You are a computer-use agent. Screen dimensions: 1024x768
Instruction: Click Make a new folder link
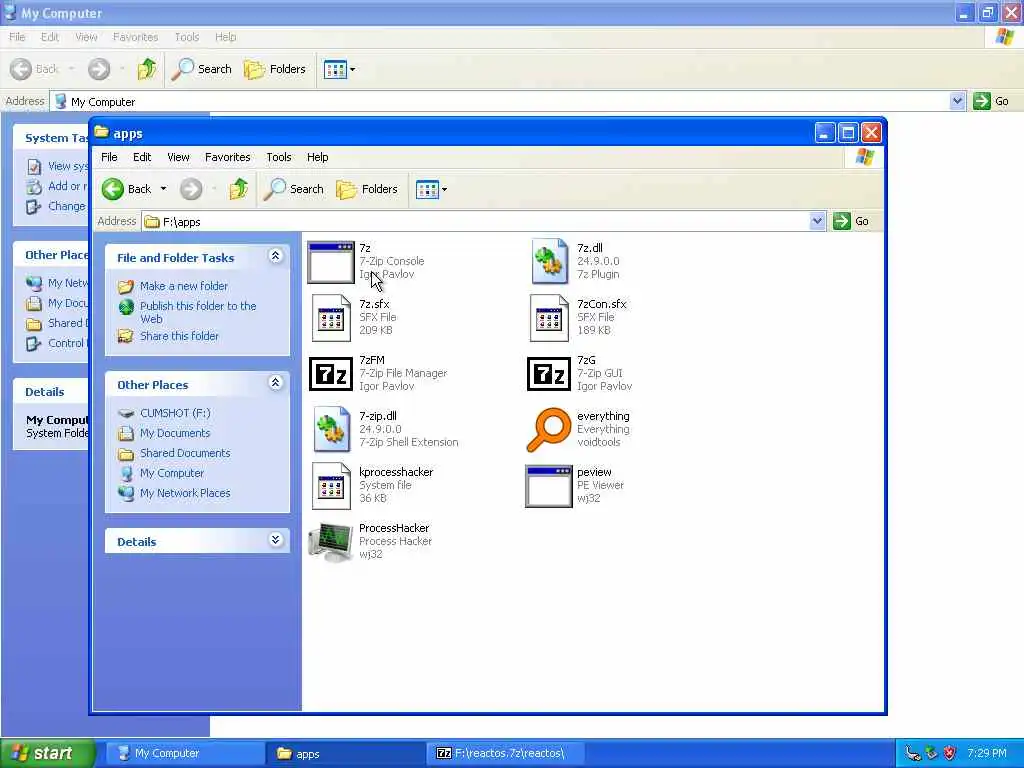coord(184,286)
